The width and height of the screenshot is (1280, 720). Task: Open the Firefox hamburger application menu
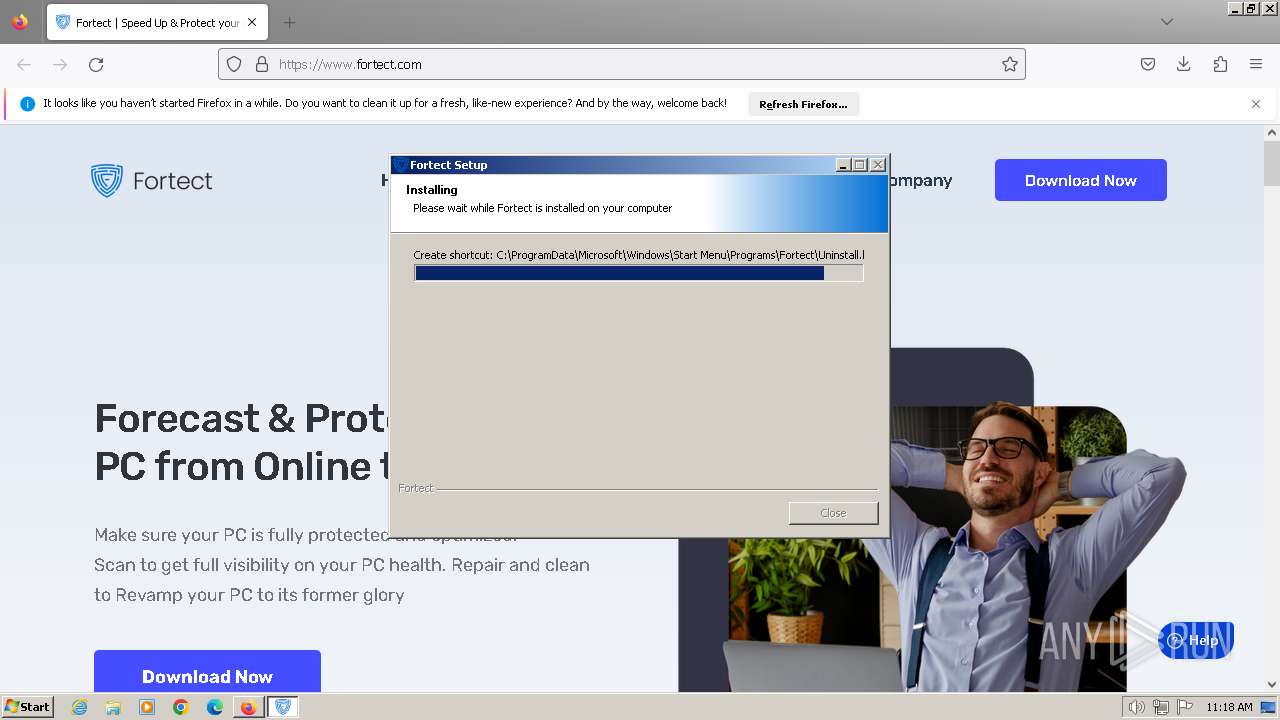click(x=1256, y=64)
